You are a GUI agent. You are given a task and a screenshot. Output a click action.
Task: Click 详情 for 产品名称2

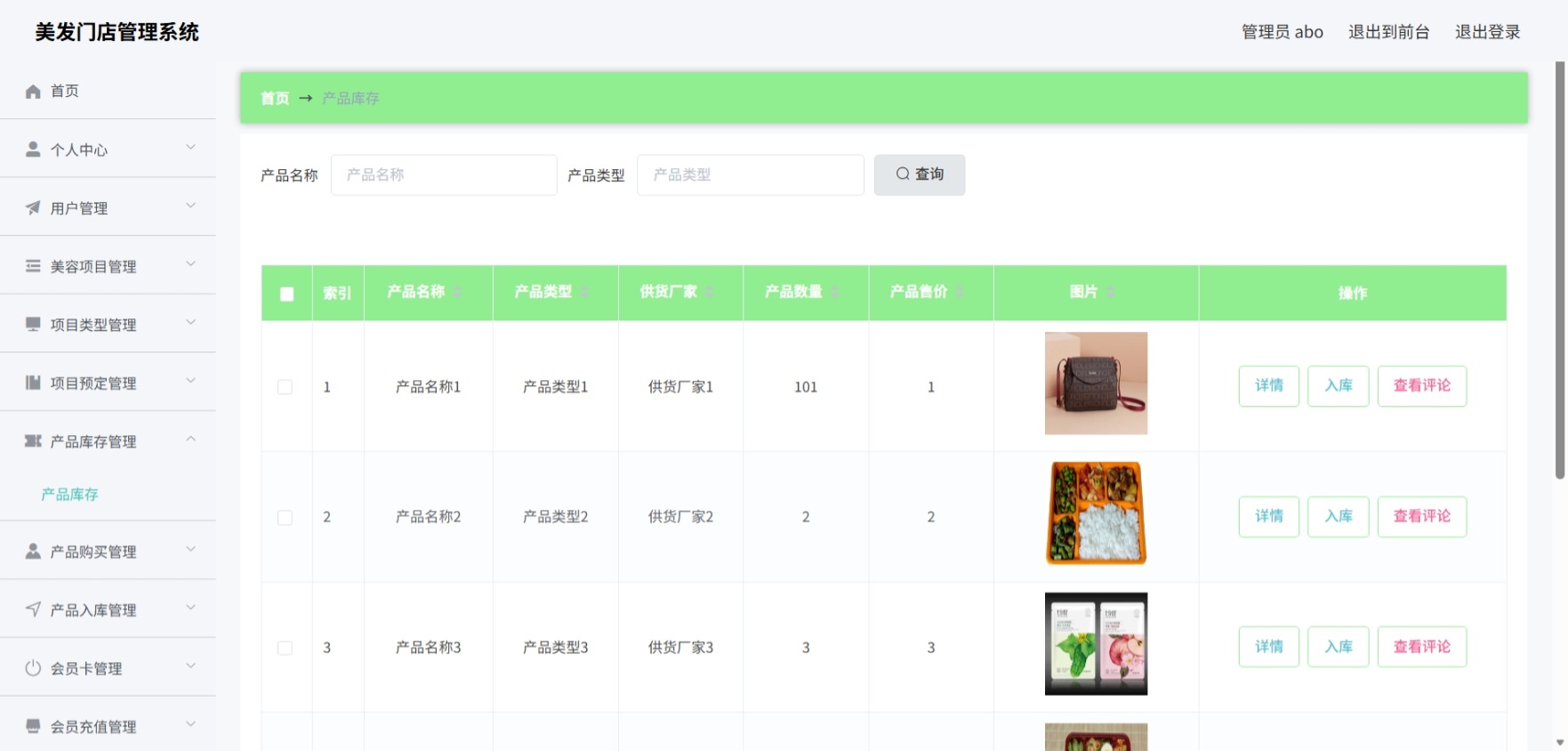click(1269, 517)
